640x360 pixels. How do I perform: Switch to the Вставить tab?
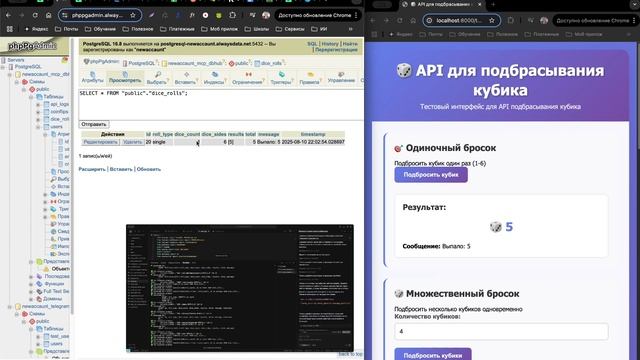(x=186, y=77)
